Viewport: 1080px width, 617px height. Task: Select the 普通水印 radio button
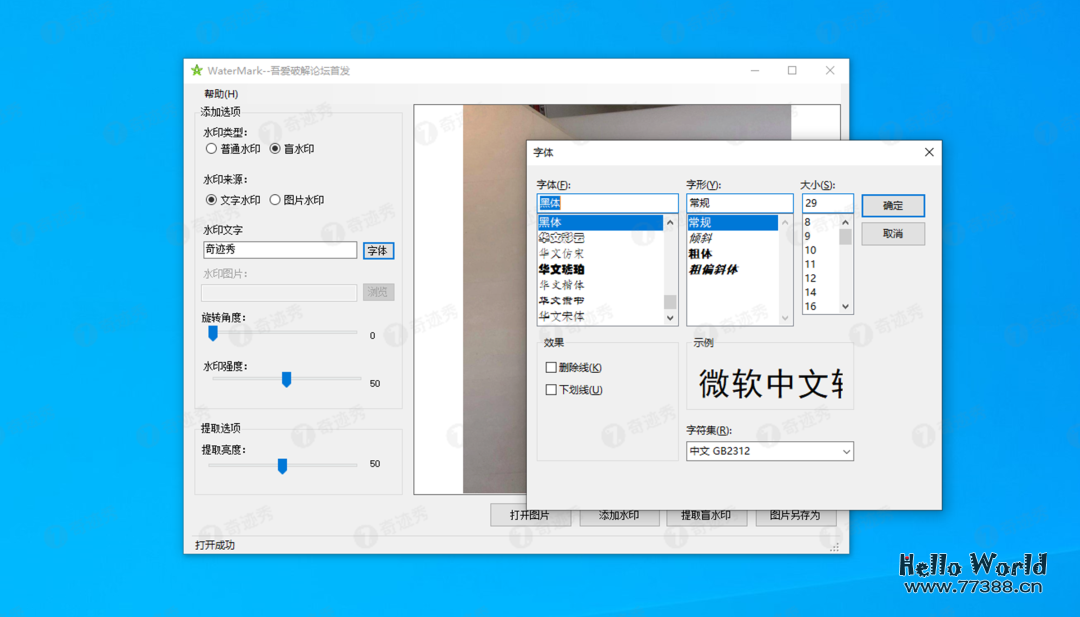[x=210, y=148]
